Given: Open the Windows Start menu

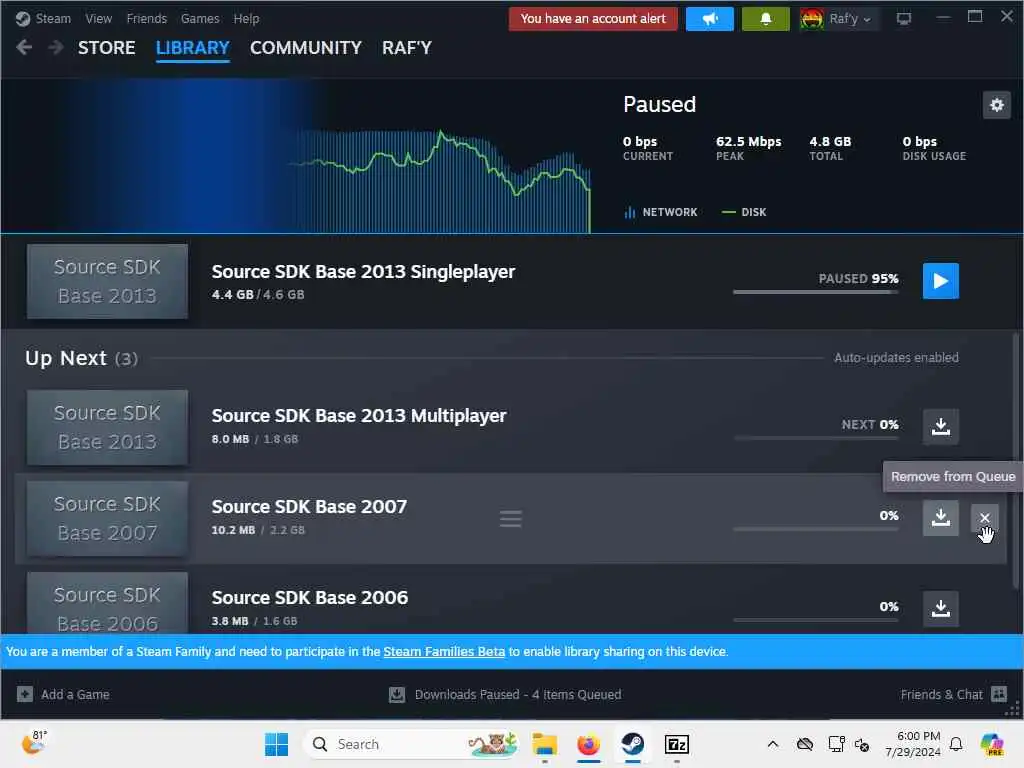Looking at the screenshot, I should tap(276, 744).
